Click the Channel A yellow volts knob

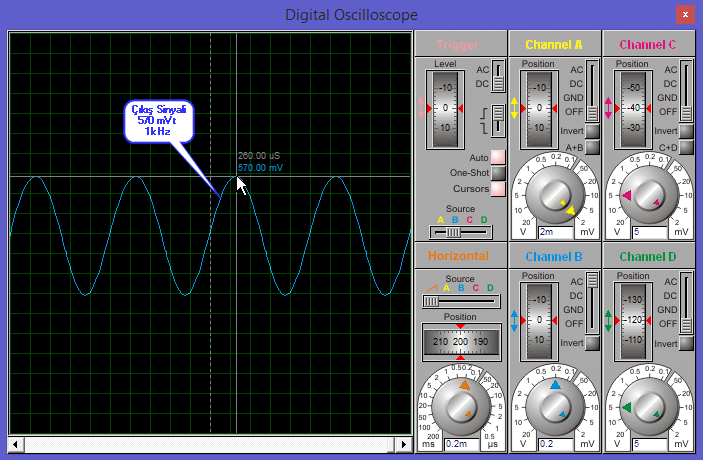555,195
